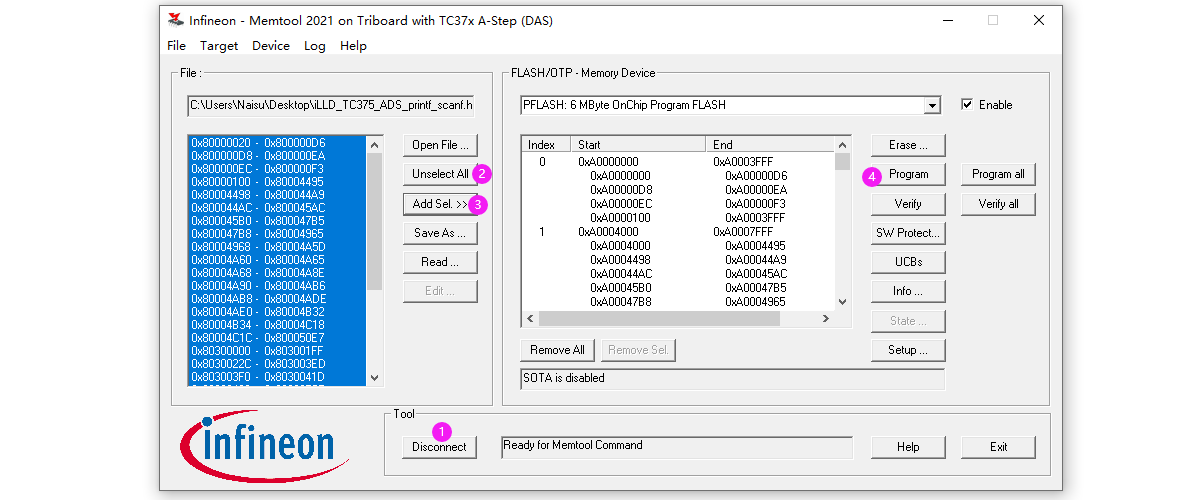Open the UCBs dialog

click(908, 262)
